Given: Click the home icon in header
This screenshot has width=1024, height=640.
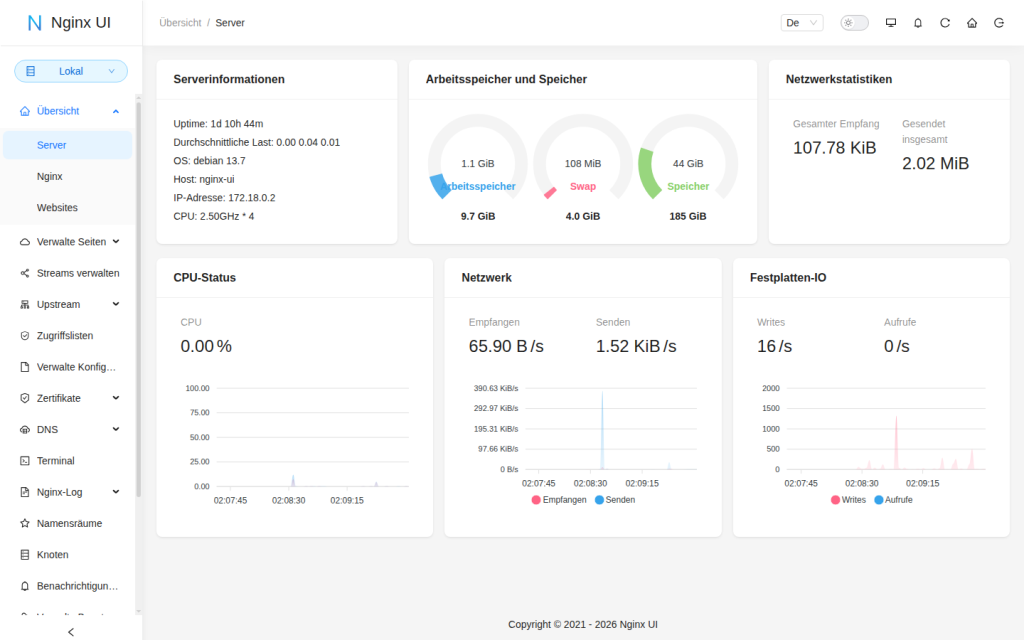Looking at the screenshot, I should pos(972,23).
